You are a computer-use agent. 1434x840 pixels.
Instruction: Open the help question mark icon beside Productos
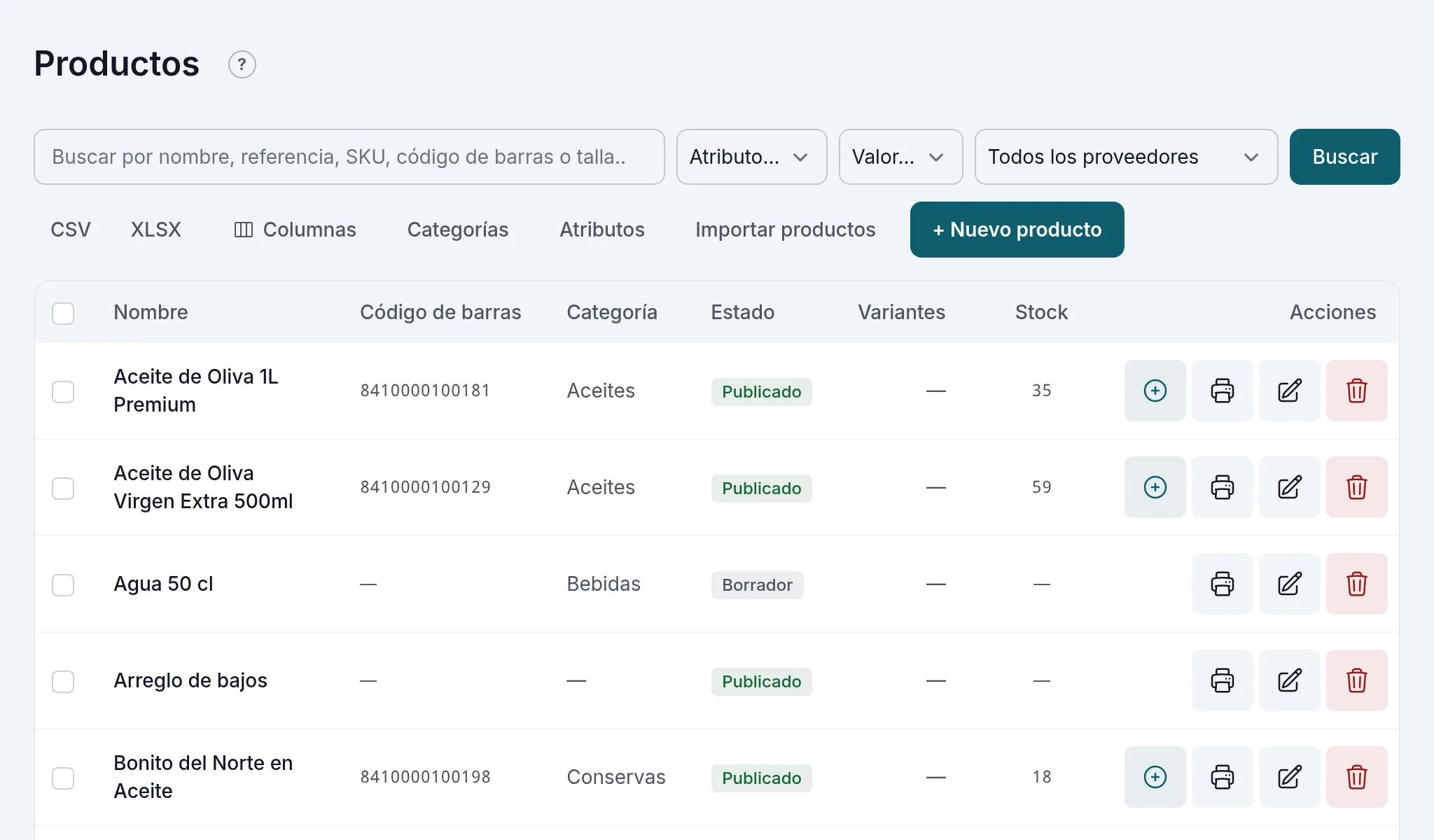(x=242, y=64)
